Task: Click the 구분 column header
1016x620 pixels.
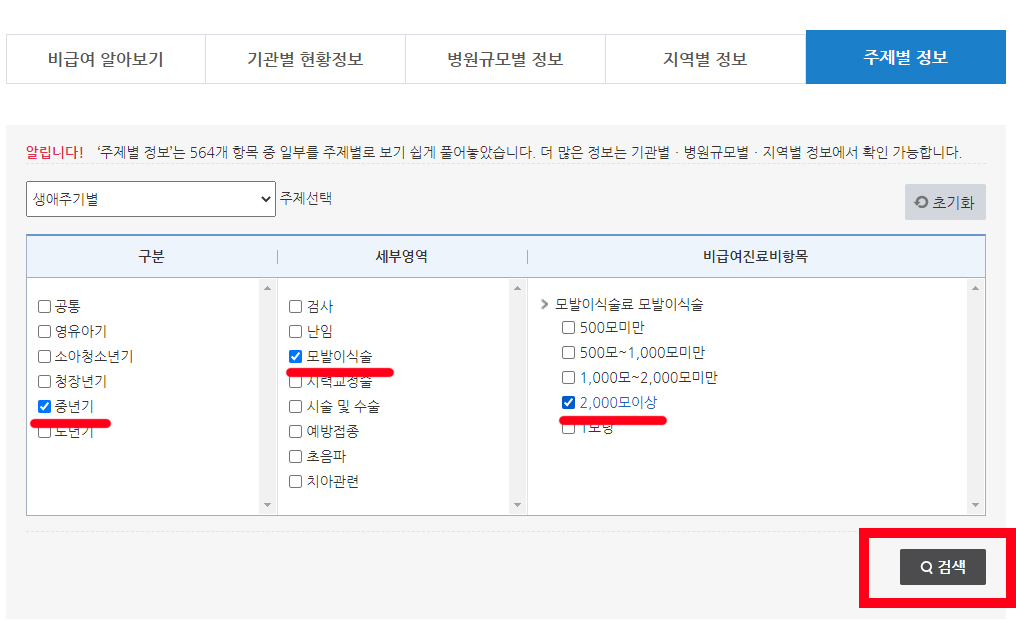Action: point(152,257)
